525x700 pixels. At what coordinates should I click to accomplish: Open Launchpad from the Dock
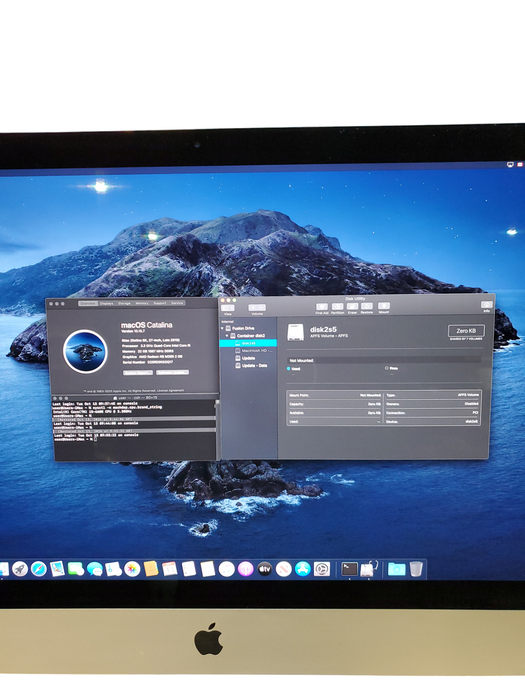(x=20, y=569)
